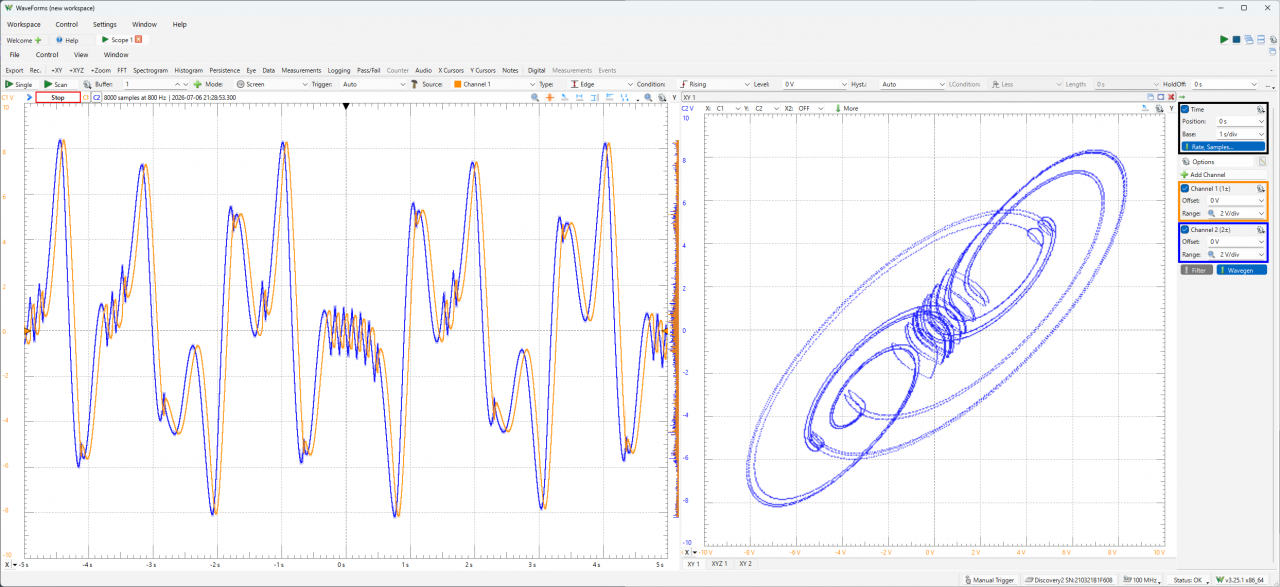Click the blue arrow left of Stop
The height and width of the screenshot is (587, 1280).
(x=29, y=98)
